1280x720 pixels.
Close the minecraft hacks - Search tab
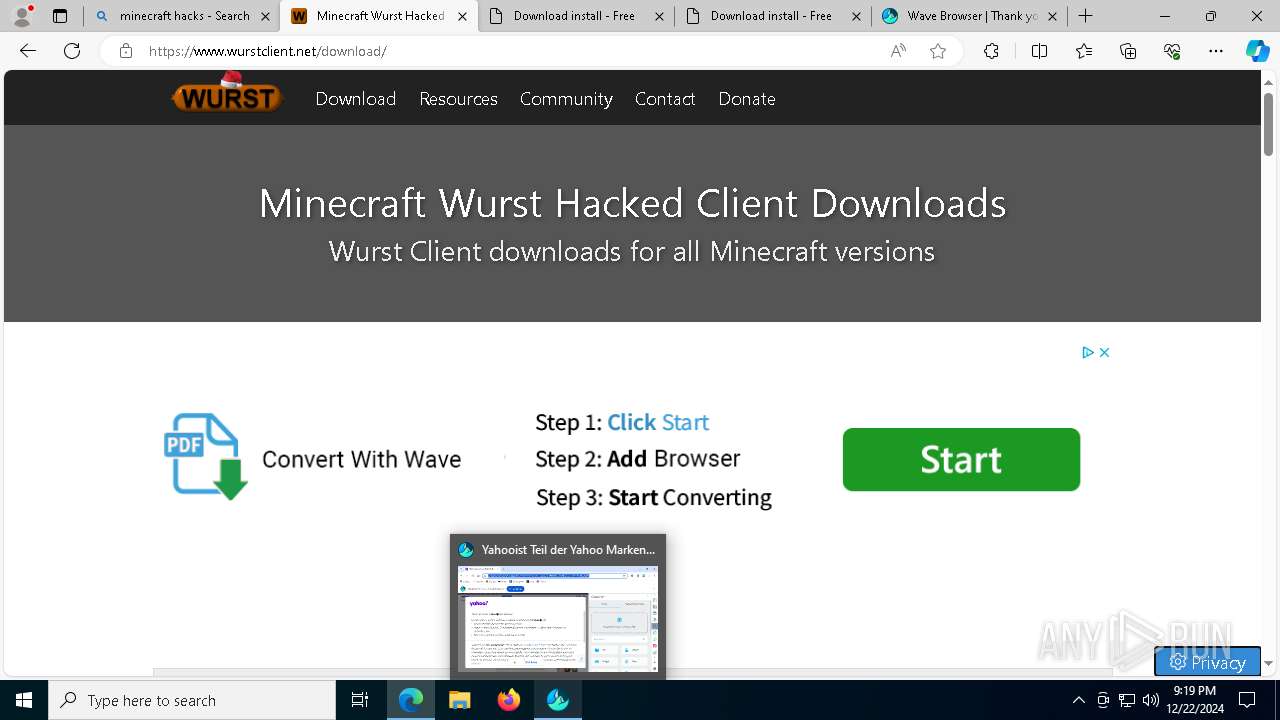tap(265, 16)
